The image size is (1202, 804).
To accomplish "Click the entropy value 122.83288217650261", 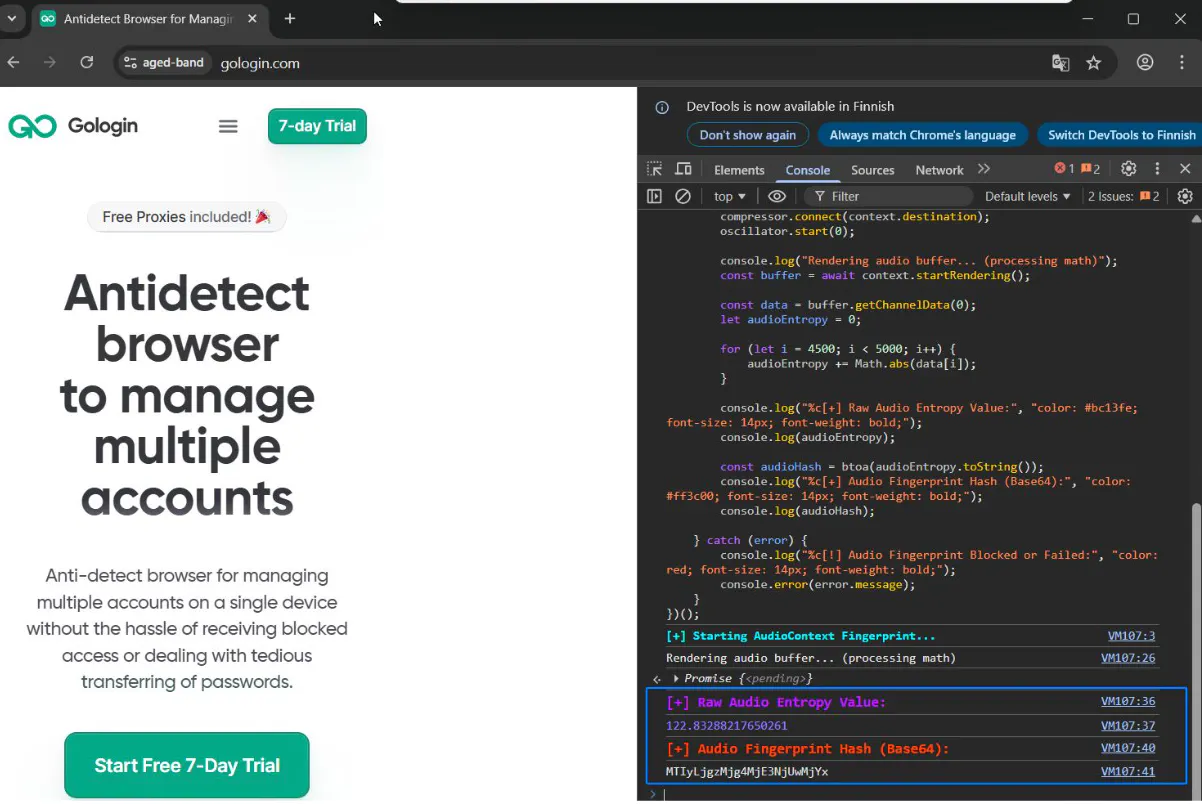I will 727,726.
